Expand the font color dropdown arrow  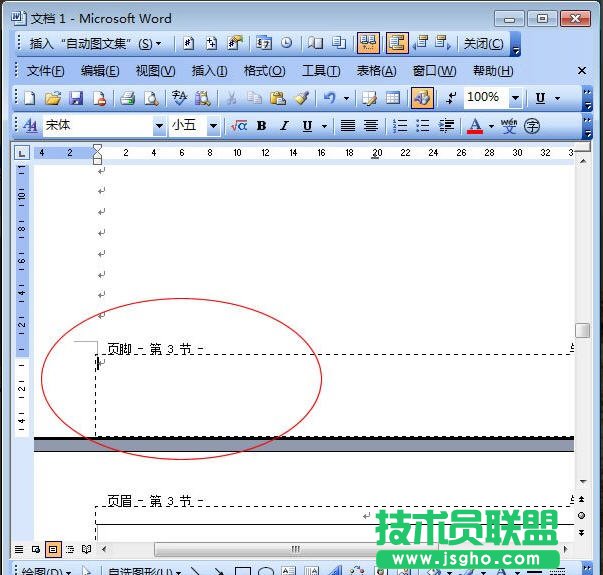(x=491, y=126)
